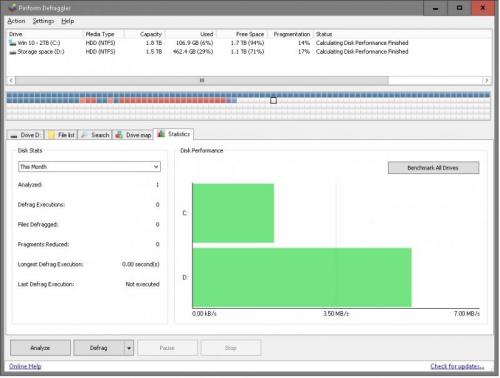
Task: Sort by the Fragmentation column header
Action: [291, 34]
